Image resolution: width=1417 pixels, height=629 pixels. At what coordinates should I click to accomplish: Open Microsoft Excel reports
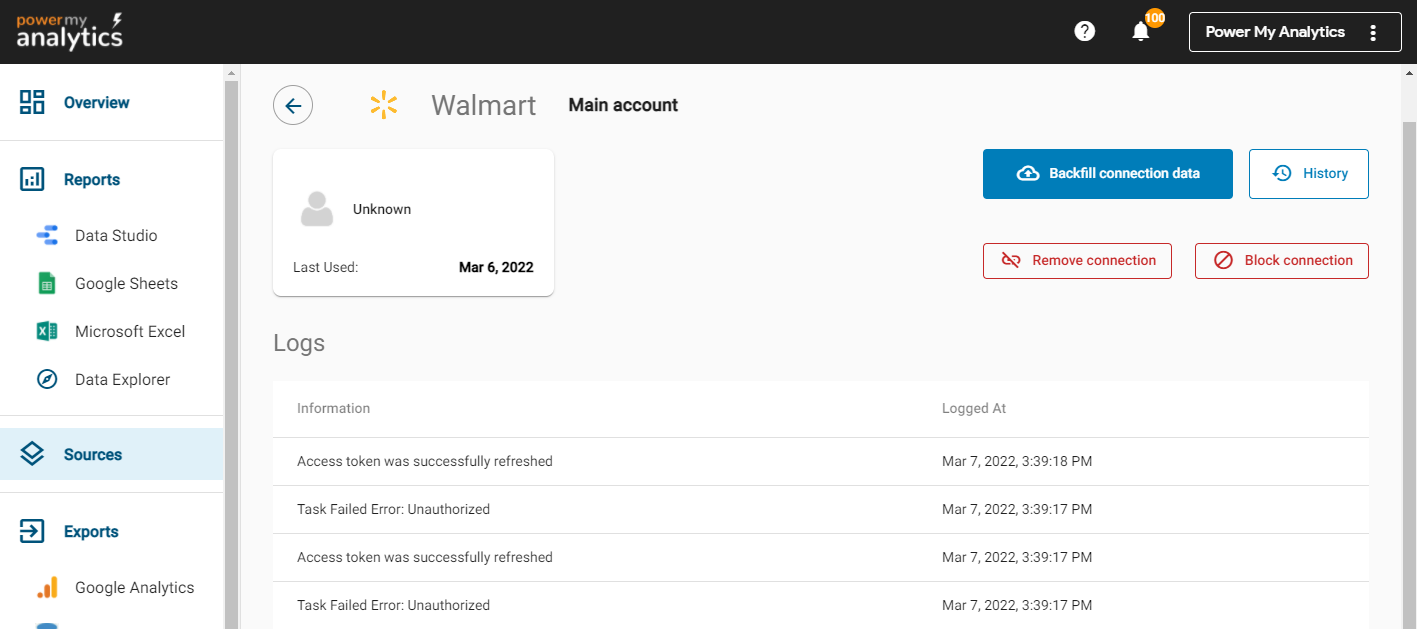coord(129,332)
